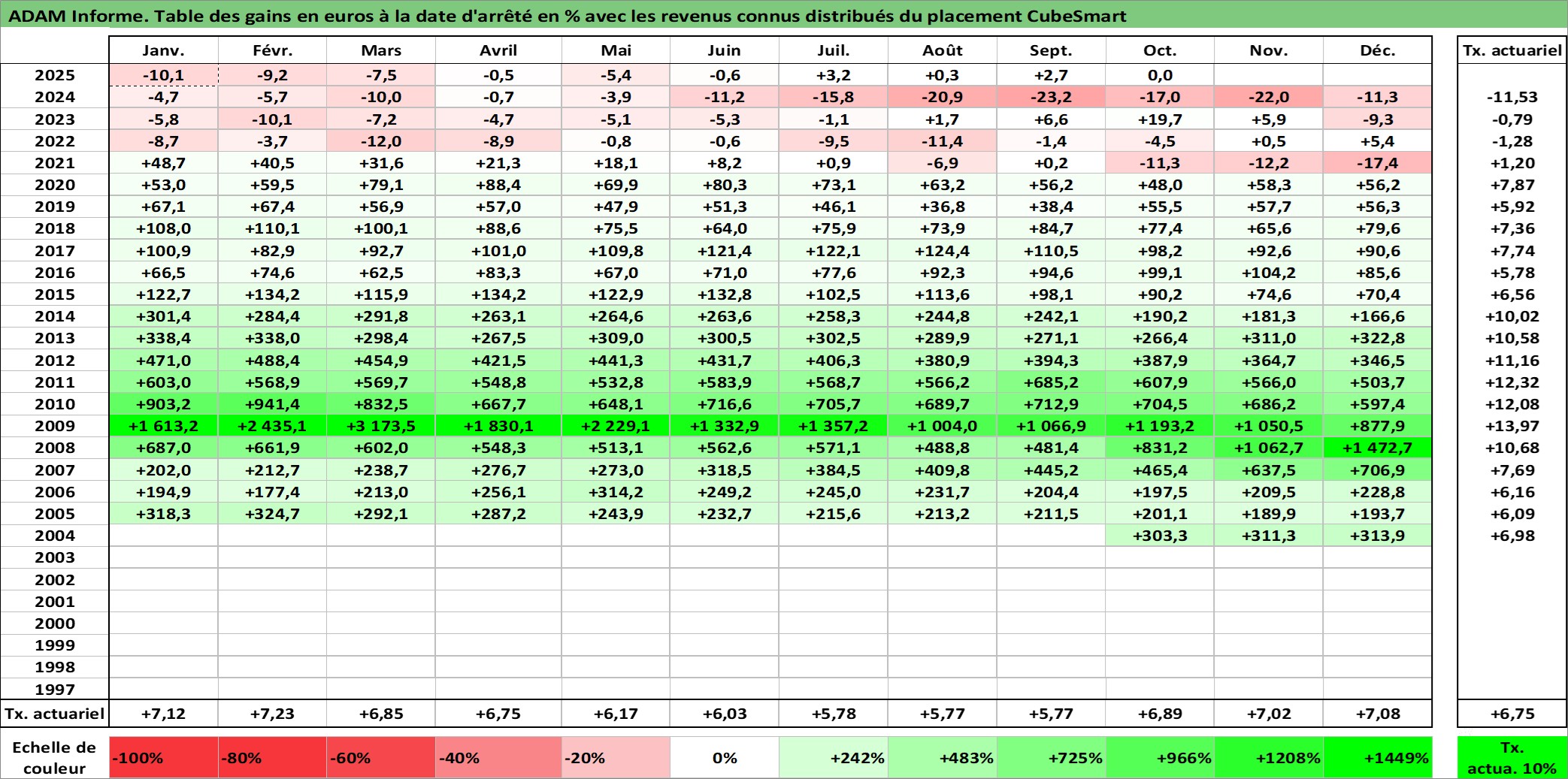Click the +6,98 actuarial rate for 2004
The width and height of the screenshot is (1568, 779).
(1512, 536)
